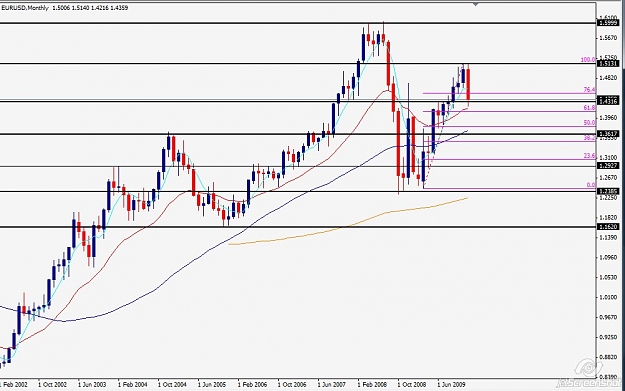The height and width of the screenshot is (391, 625).
Task: Click the 1.4820 price axis value
Action: [609, 78]
